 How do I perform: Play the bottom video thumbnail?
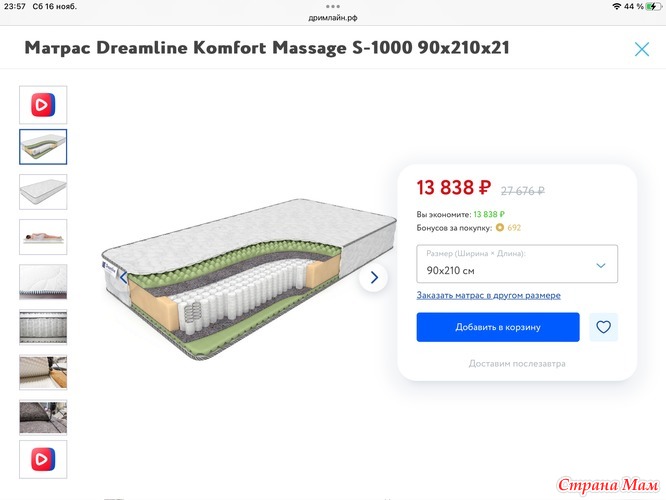pos(43,459)
